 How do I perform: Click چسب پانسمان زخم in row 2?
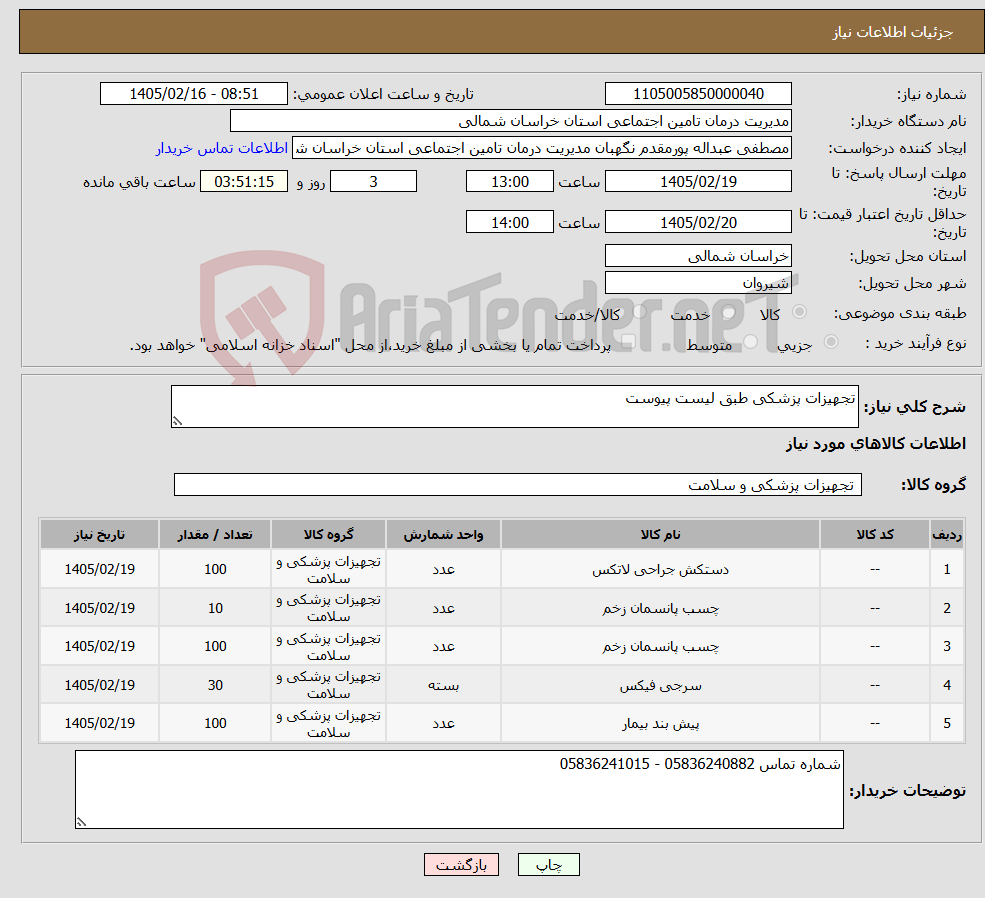click(660, 608)
